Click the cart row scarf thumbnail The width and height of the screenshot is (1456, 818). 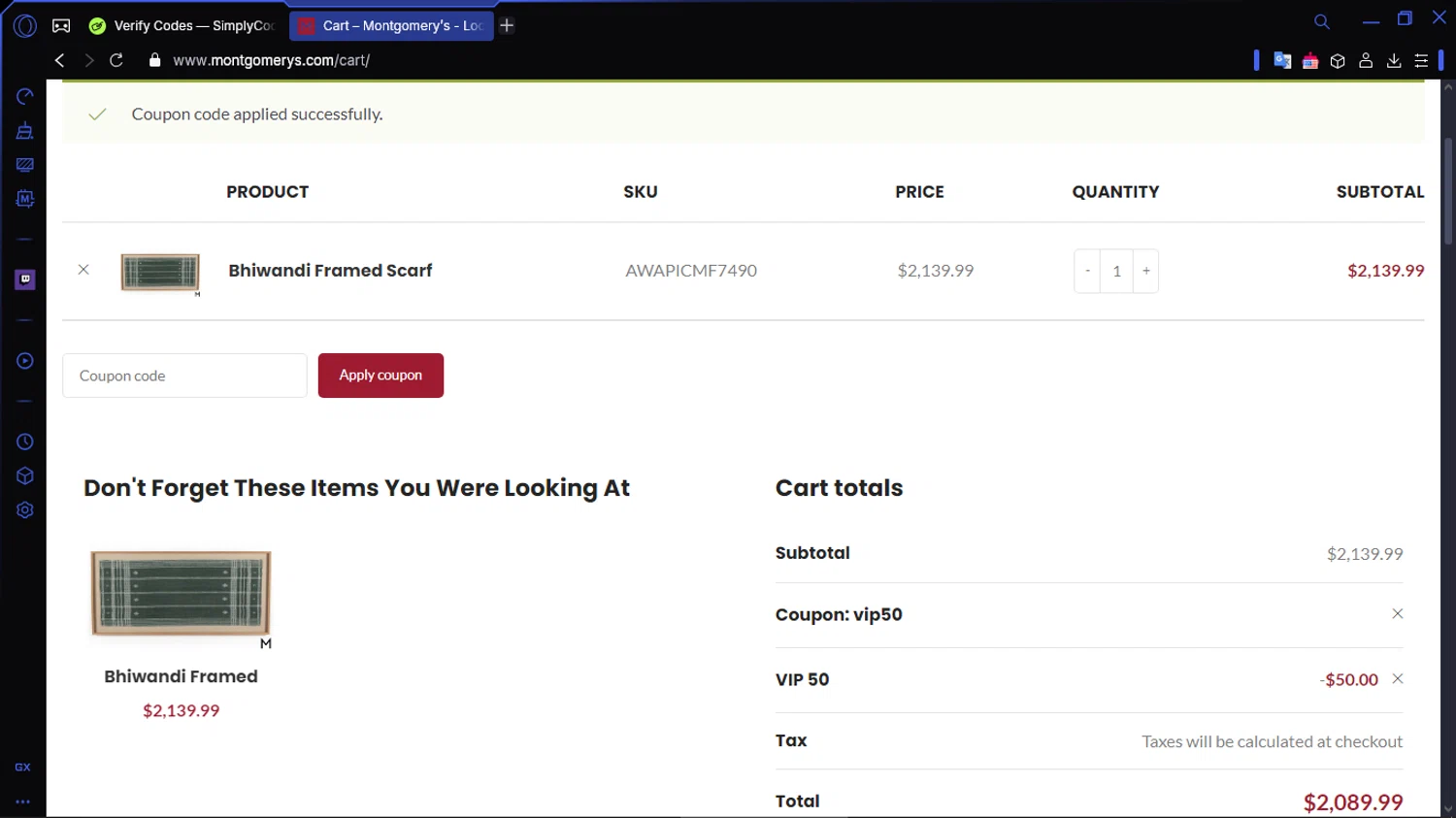(x=160, y=273)
